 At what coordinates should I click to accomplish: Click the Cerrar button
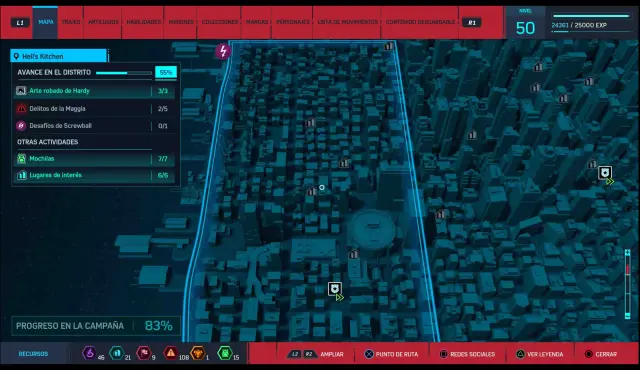[x=601, y=354]
